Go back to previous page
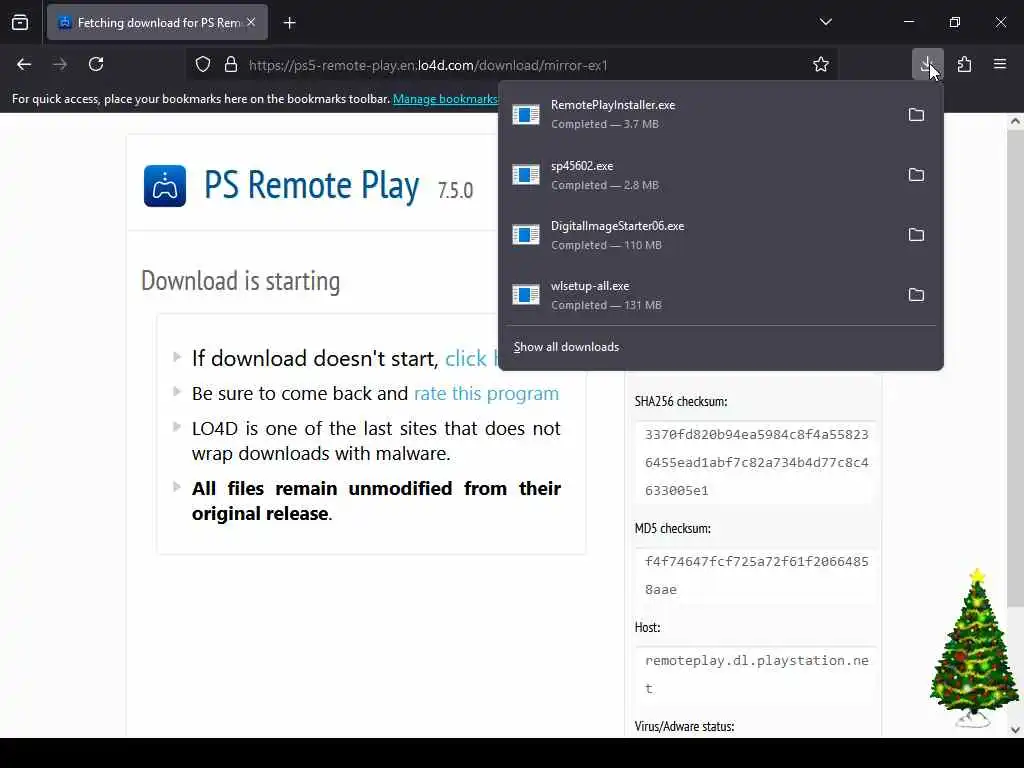This screenshot has width=1024, height=768. pyautogui.click(x=24, y=64)
